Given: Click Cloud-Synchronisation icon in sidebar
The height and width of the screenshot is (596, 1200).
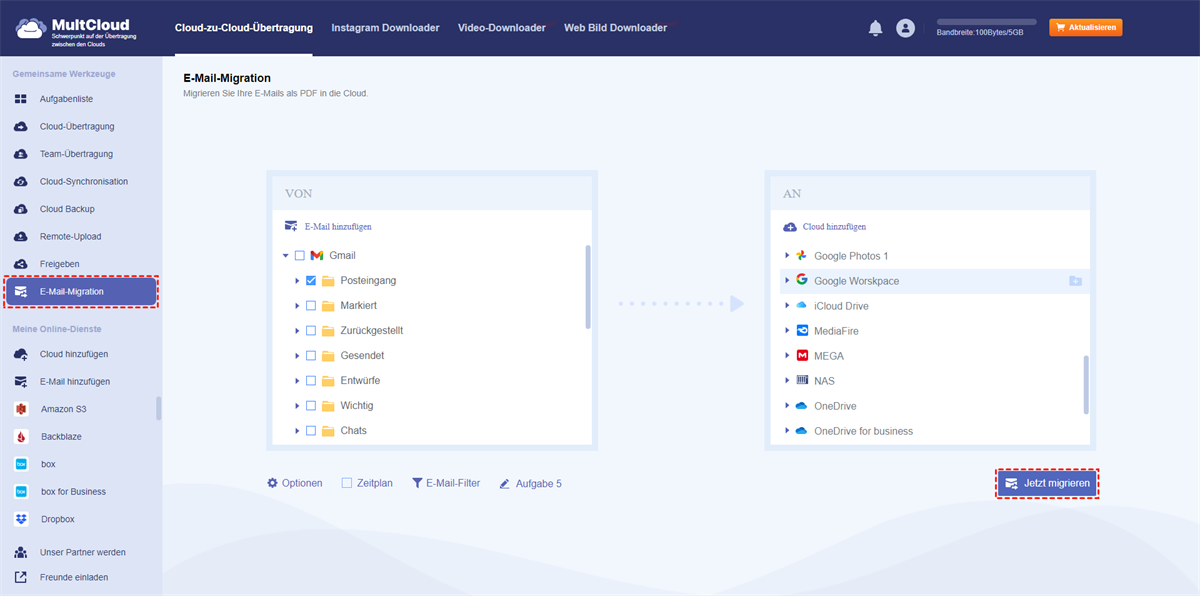Looking at the screenshot, I should (20, 182).
